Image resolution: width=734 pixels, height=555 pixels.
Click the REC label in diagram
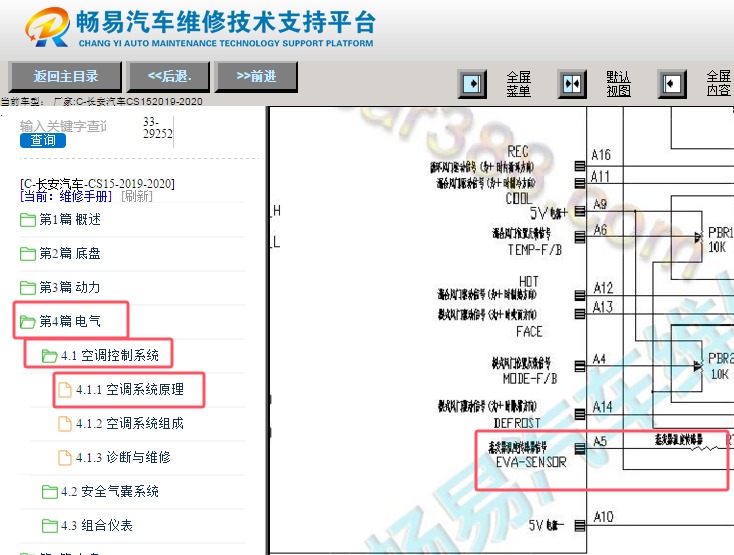(x=517, y=152)
